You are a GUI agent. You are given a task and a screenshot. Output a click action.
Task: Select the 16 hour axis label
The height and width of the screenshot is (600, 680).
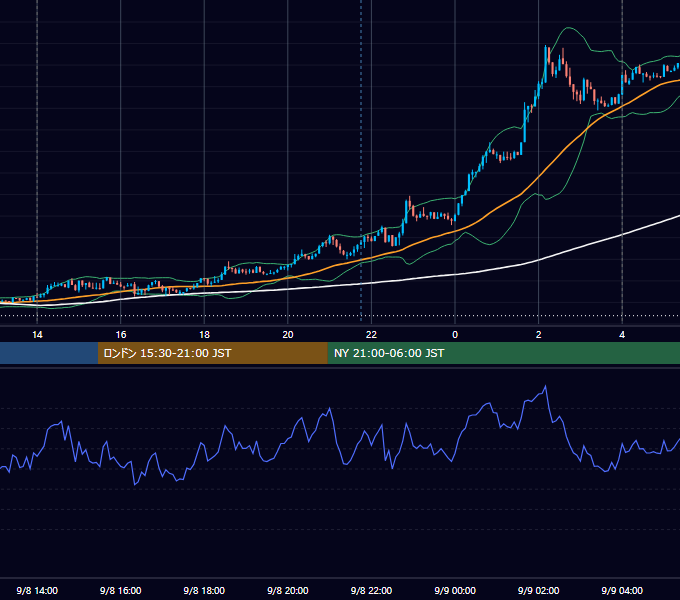[121, 335]
